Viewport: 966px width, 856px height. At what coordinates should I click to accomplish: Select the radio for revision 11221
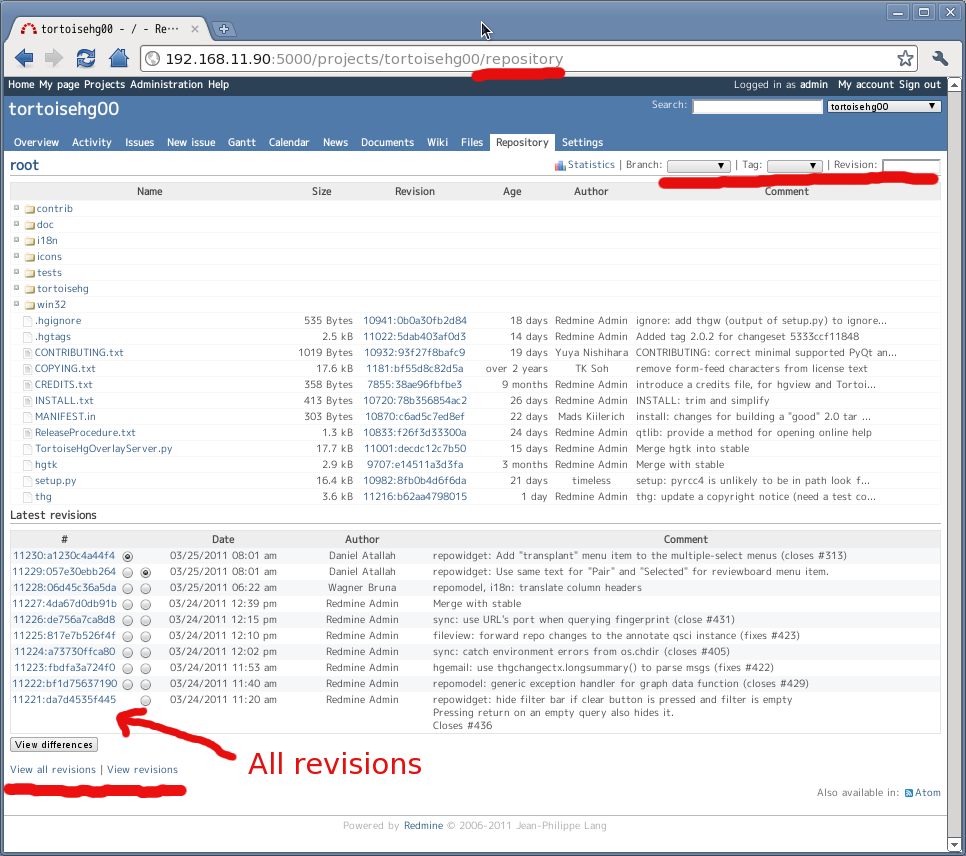(145, 701)
